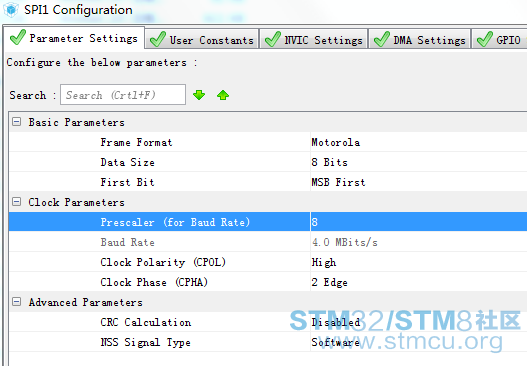Collapse the Advanced Parameters section
The height and width of the screenshot is (366, 527).
[16, 302]
